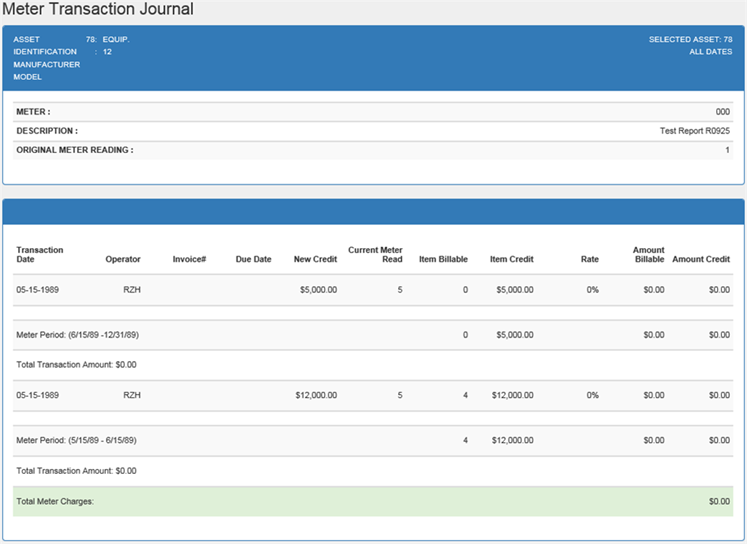Click the Item Billable column header
This screenshot has width=747, height=544.
[443, 259]
